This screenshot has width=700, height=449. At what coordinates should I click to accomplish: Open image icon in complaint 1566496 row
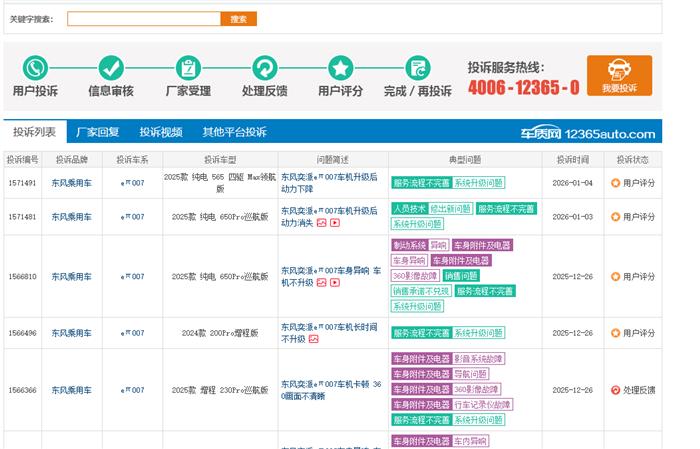pyautogui.click(x=313, y=339)
